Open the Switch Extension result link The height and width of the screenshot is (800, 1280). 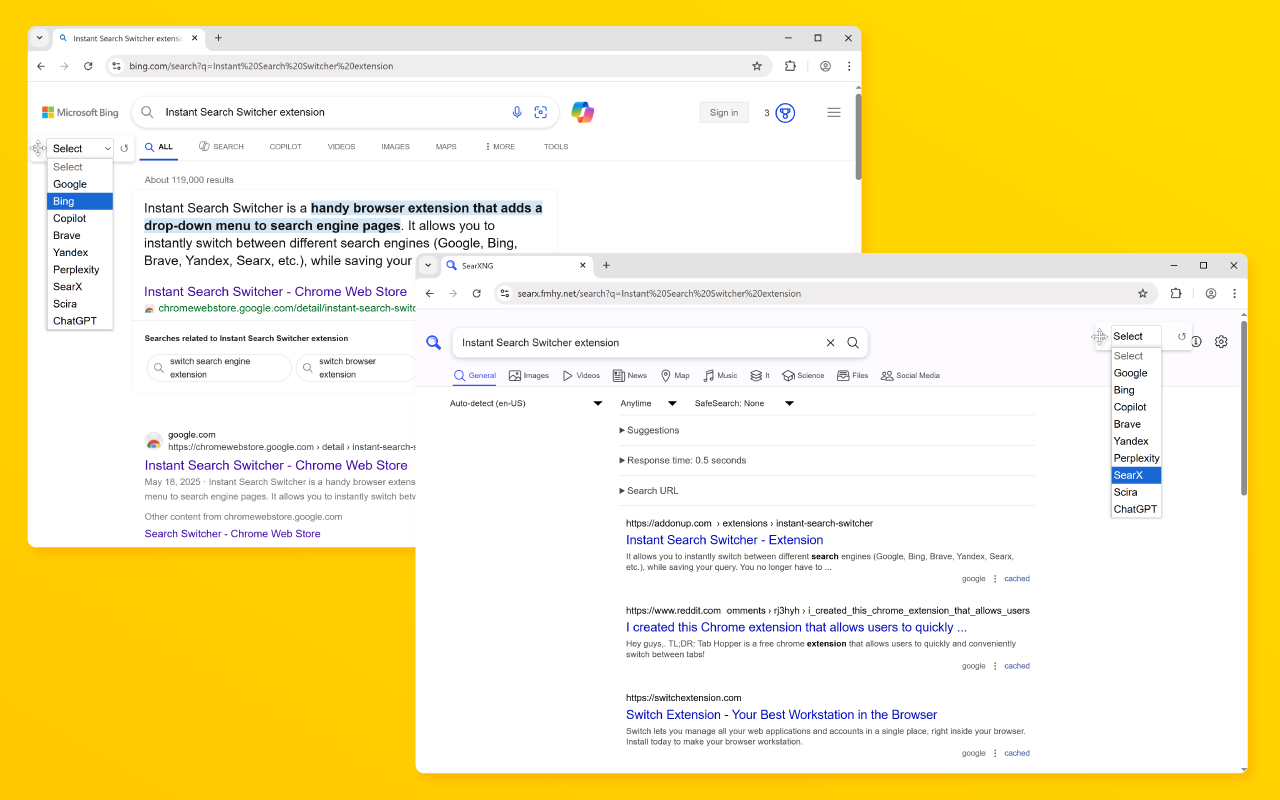coord(781,715)
